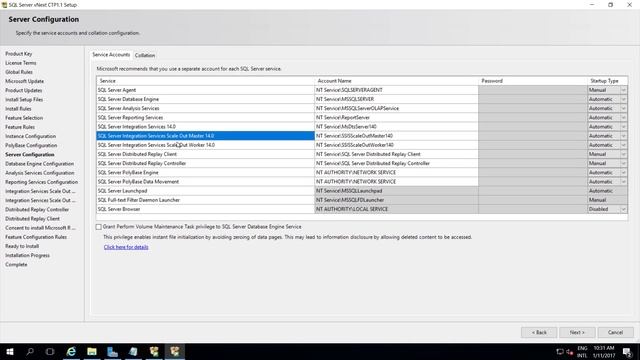The height and width of the screenshot is (360, 640).
Task: Click Reporting Services Configuration step in sidebar
Action: coord(42,182)
